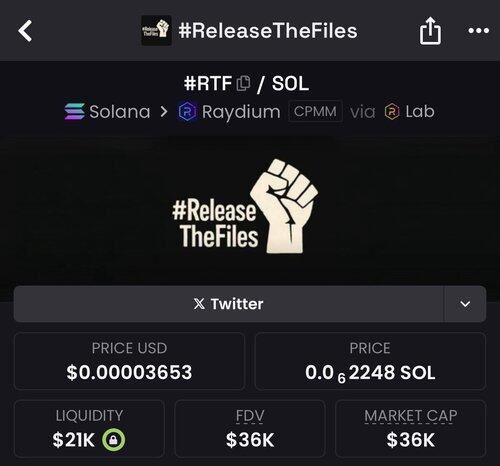The image size is (500, 466).
Task: Tap the Raydium Lab launchpad icon
Action: tap(392, 112)
